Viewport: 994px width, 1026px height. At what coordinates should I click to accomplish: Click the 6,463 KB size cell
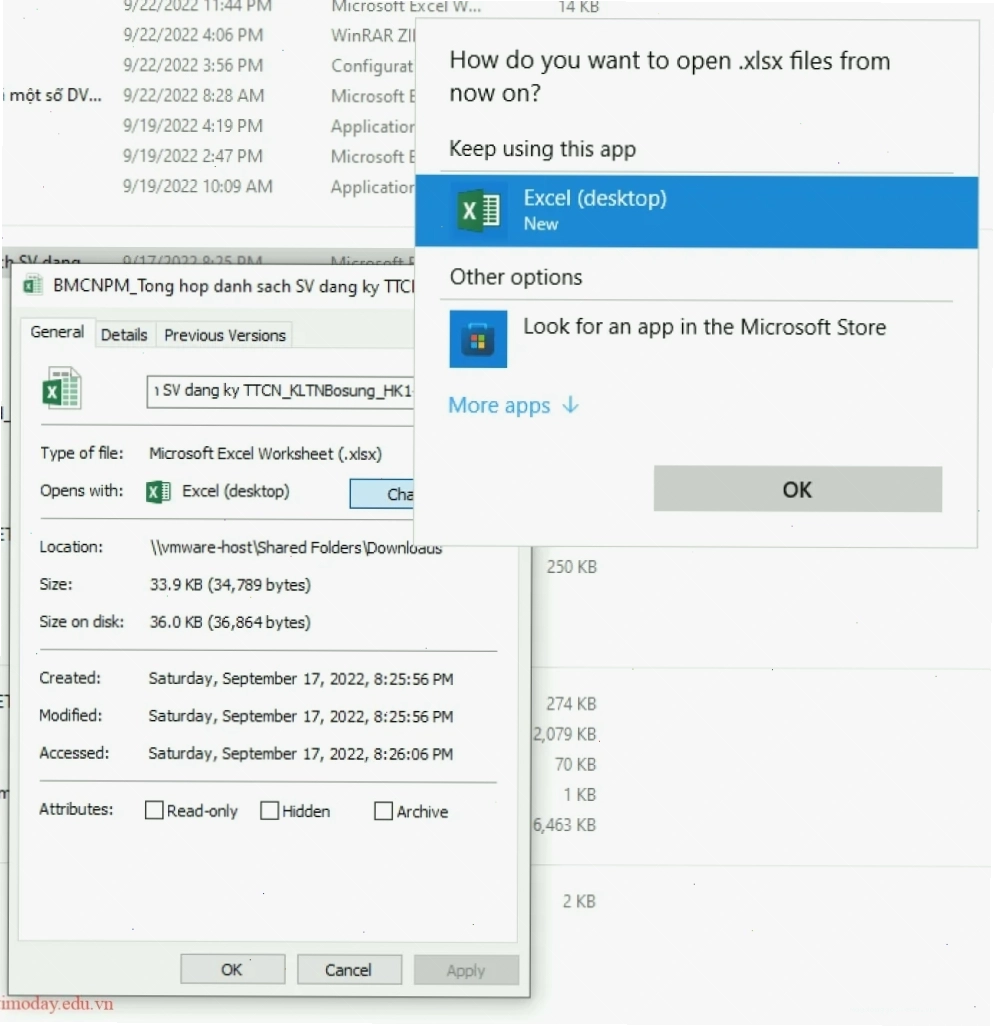pos(565,825)
